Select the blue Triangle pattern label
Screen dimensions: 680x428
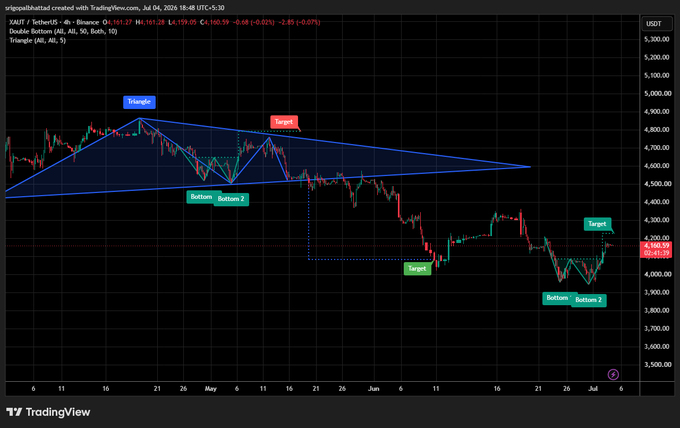pos(139,102)
